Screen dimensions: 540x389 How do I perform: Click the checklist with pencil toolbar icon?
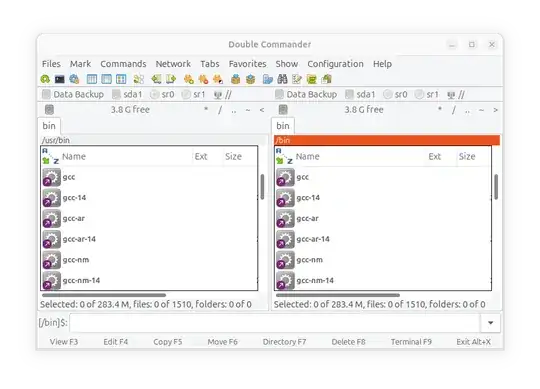[297, 79]
